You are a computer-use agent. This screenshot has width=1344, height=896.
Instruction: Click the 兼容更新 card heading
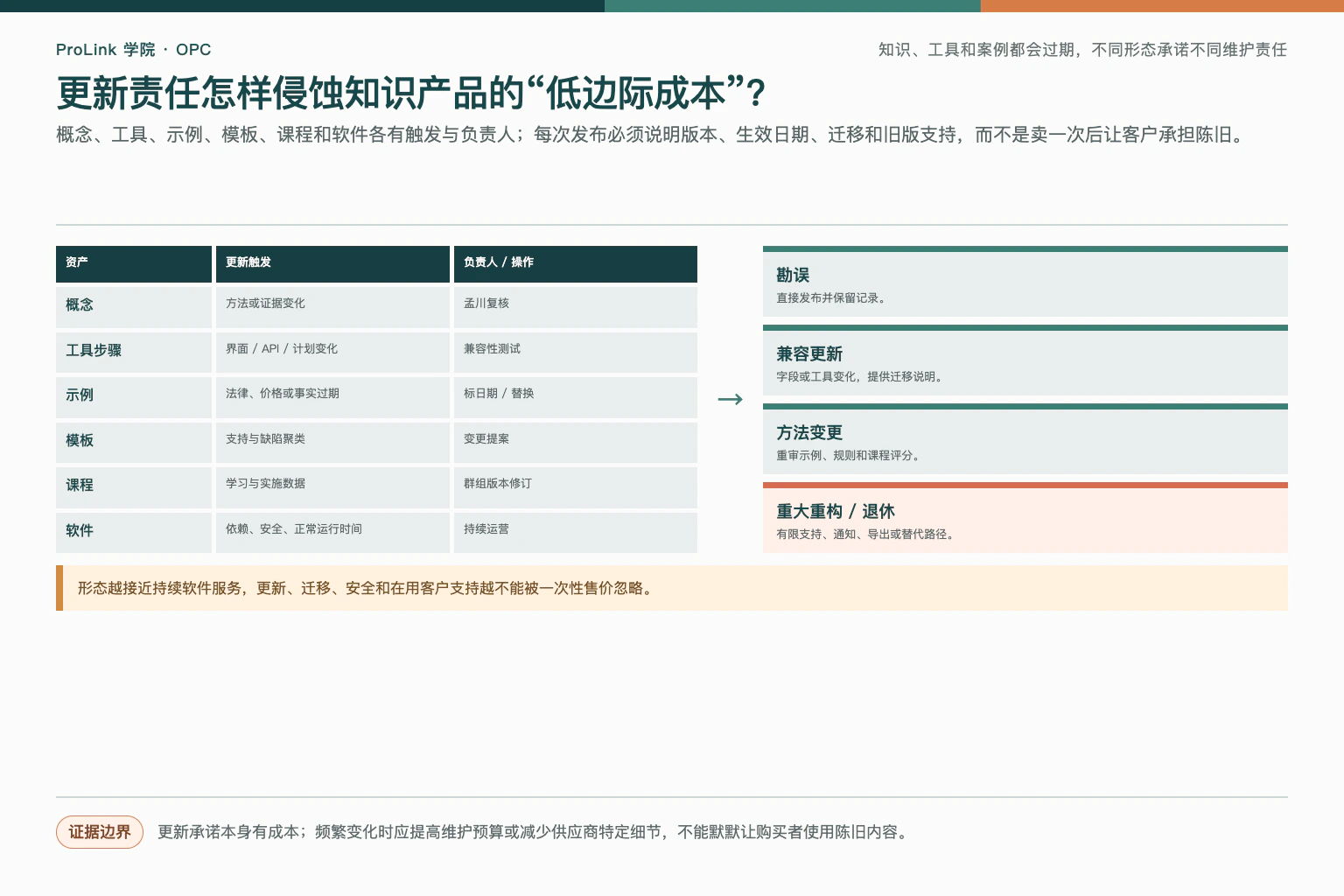point(809,354)
